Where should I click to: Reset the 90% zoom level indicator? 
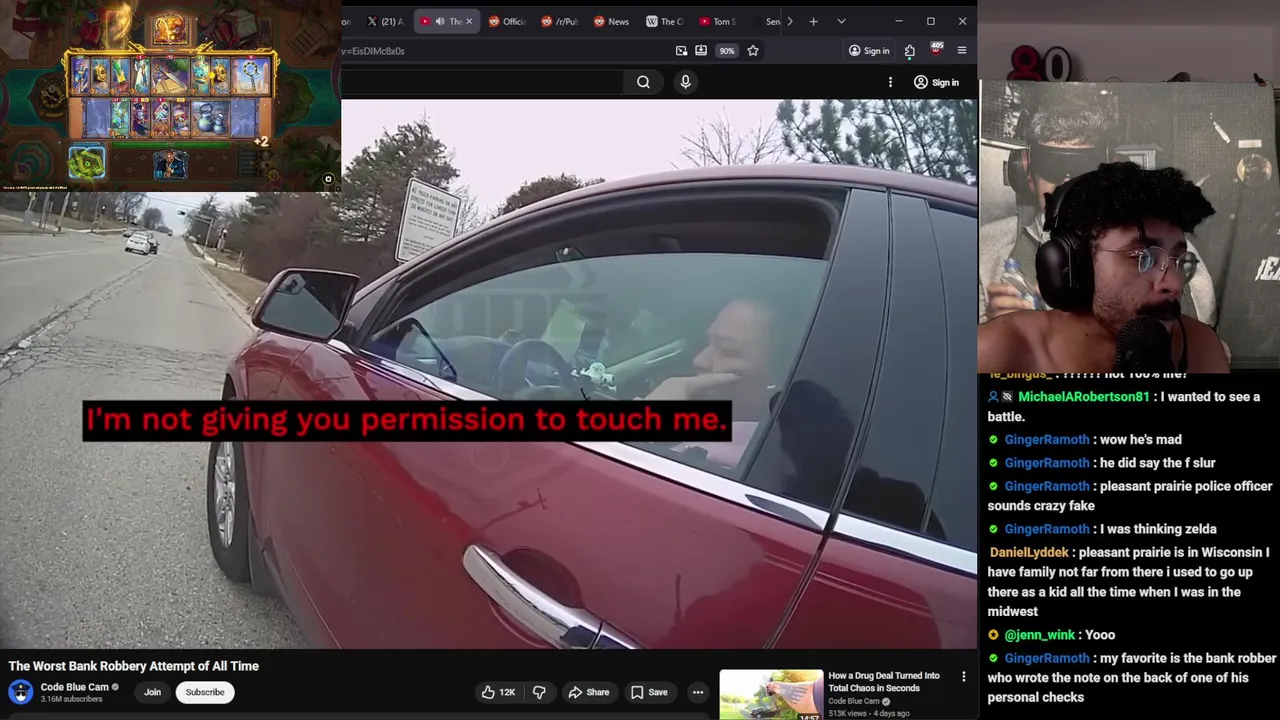[727, 51]
